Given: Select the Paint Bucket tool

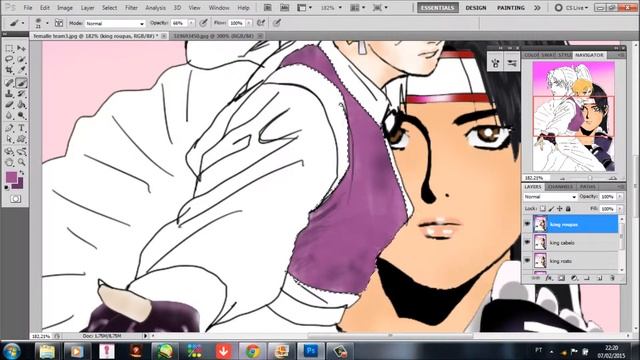Looking at the screenshot, I should point(21,105).
